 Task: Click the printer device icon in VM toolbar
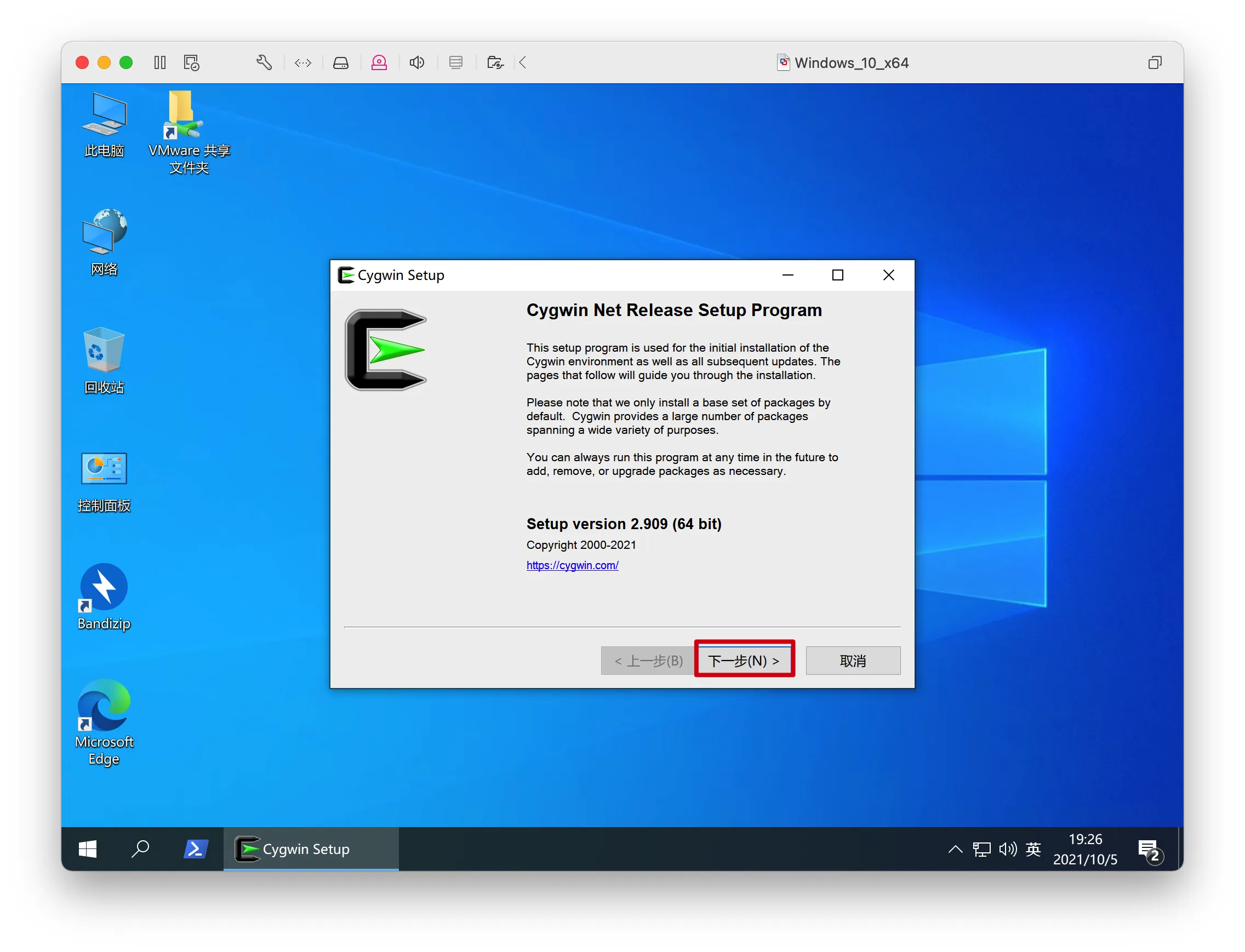tap(456, 62)
